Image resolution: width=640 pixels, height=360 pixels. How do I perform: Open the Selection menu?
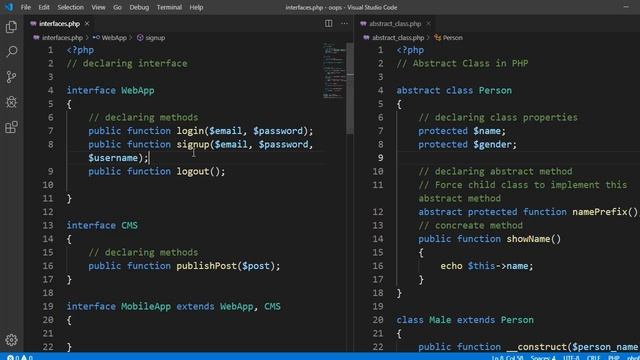[x=70, y=7]
